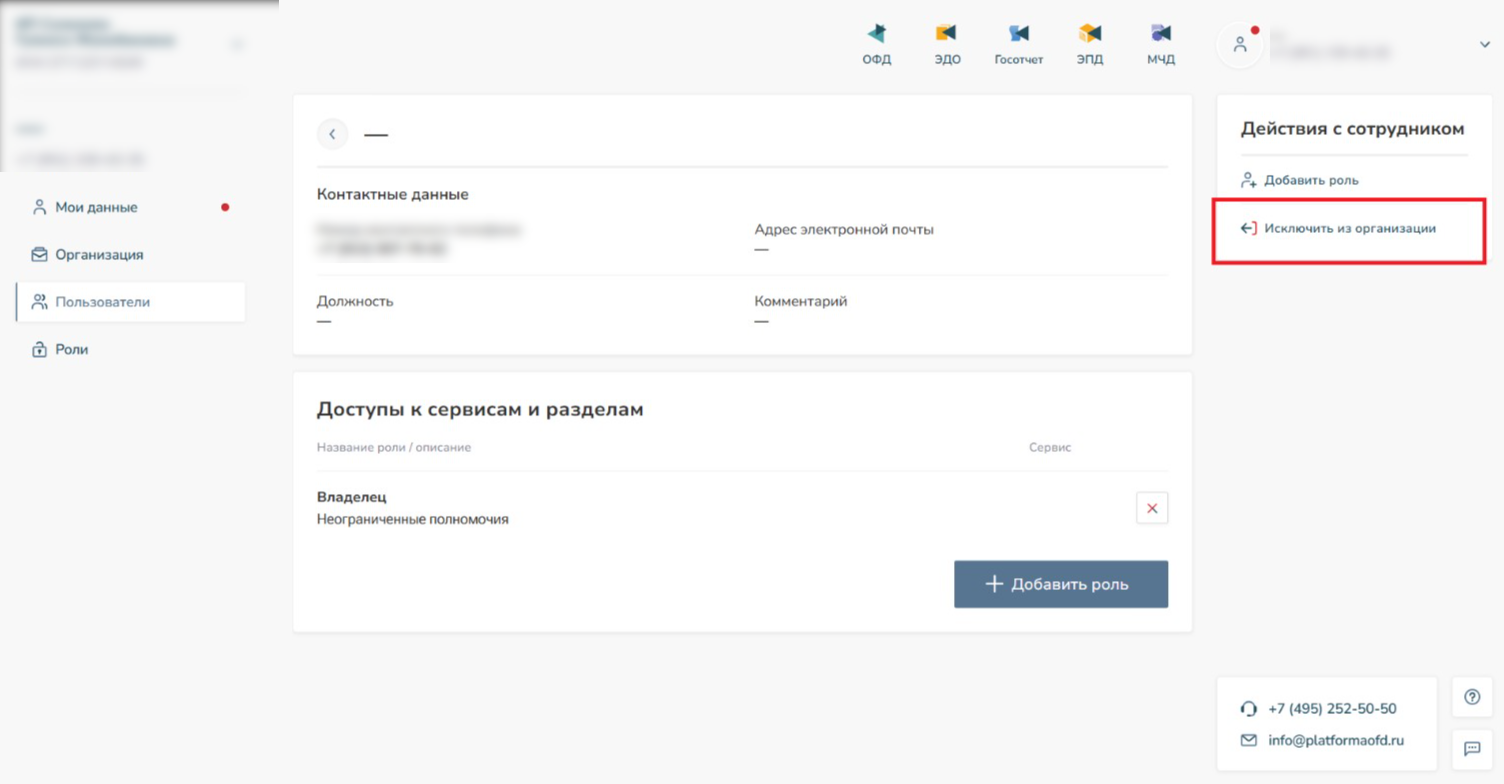Viewport: 1504px width, 784px height.
Task: Switch to the Госотчет service
Action: pos(1018,44)
